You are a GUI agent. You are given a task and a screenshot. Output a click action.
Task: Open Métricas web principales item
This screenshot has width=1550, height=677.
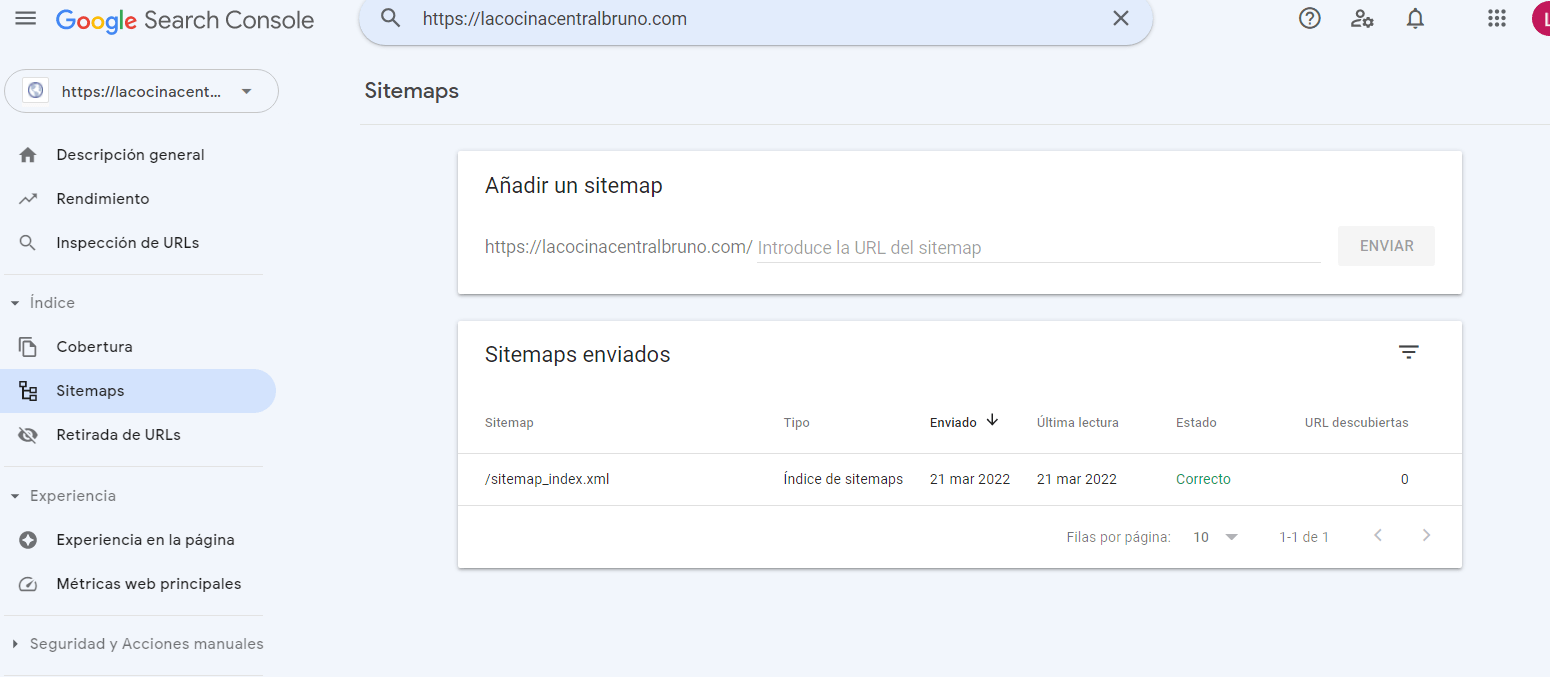tap(138, 584)
